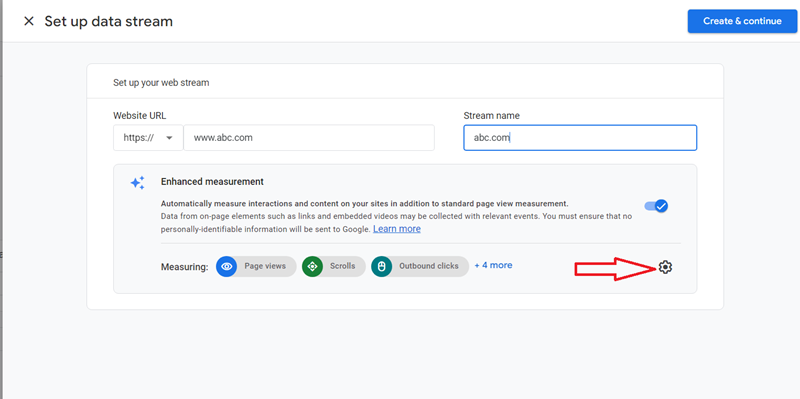The width and height of the screenshot is (800, 399).
Task: Click the Stream name input field
Action: pos(580,138)
